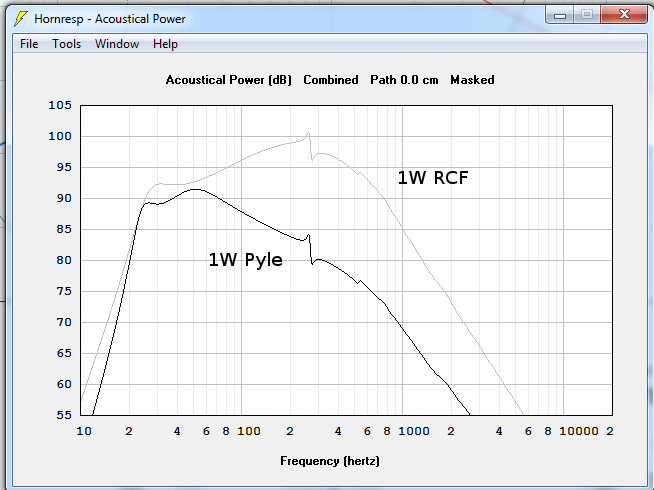Click the "Path 0.0 cm" header text

tap(404, 80)
